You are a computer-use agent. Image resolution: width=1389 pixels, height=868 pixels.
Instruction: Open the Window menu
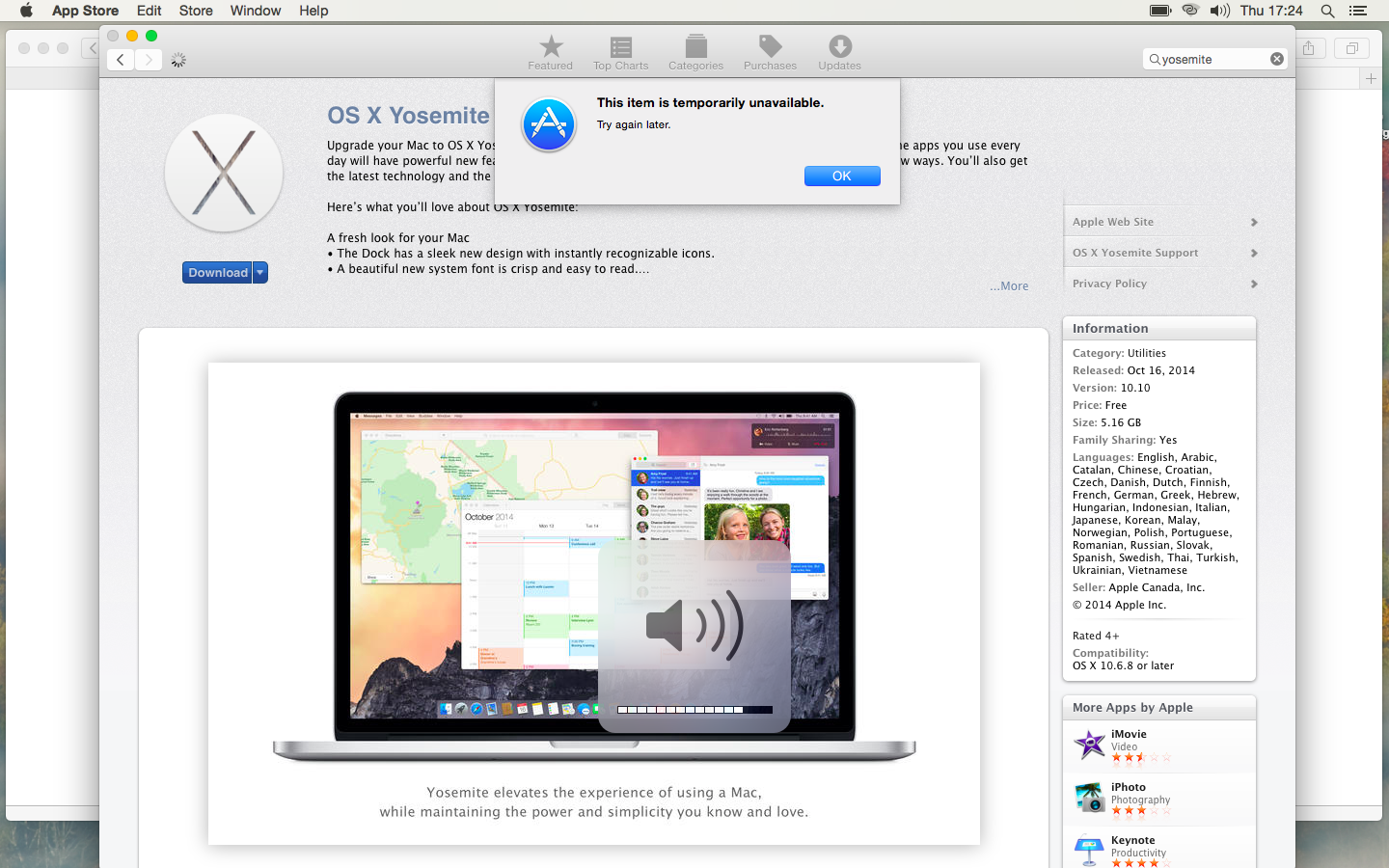click(255, 11)
